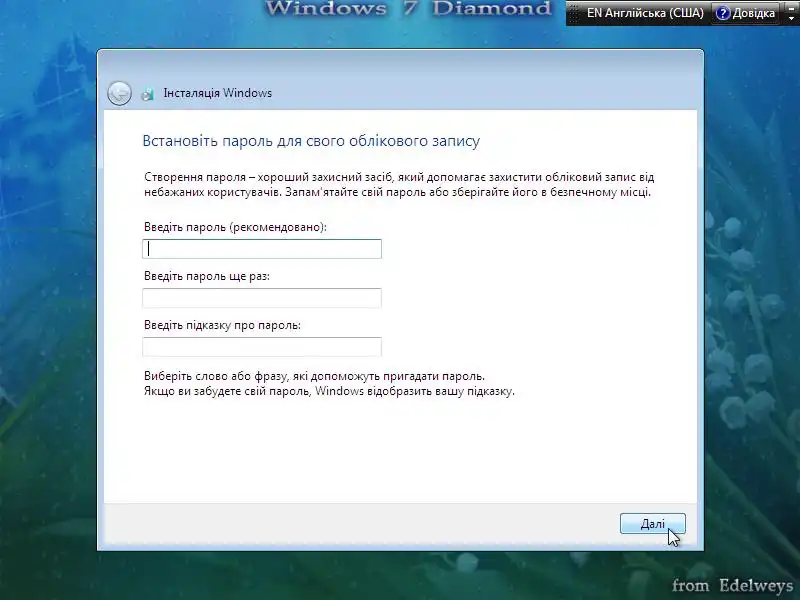The width and height of the screenshot is (800, 600).
Task: Click the Windows installation icon in title
Action: click(x=148, y=93)
